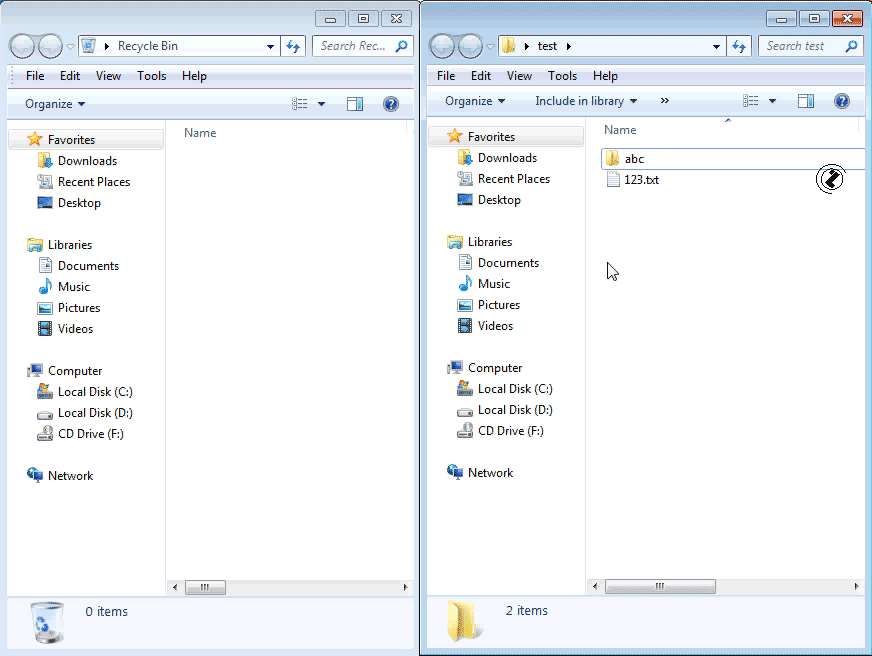872x656 pixels.
Task: Expand Include in library dropdown
Action: pos(586,101)
